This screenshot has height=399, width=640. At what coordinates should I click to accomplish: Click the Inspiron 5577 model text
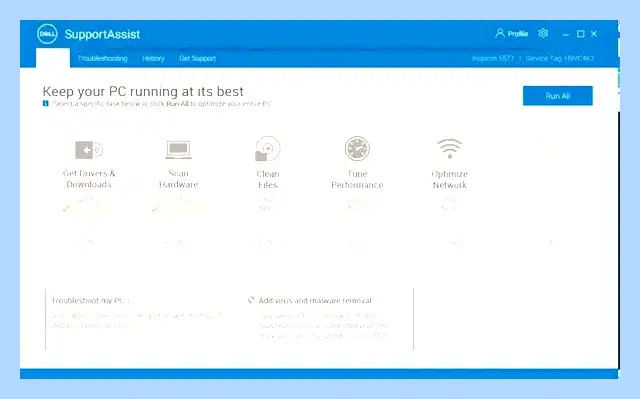coord(493,58)
